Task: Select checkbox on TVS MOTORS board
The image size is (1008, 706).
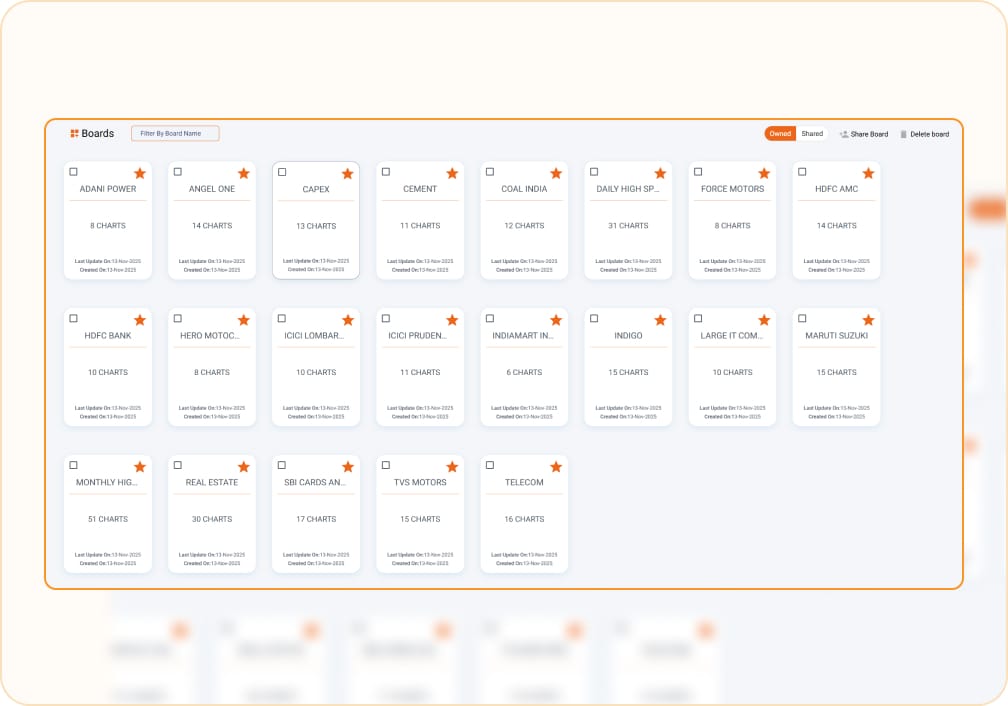Action: 386,466
